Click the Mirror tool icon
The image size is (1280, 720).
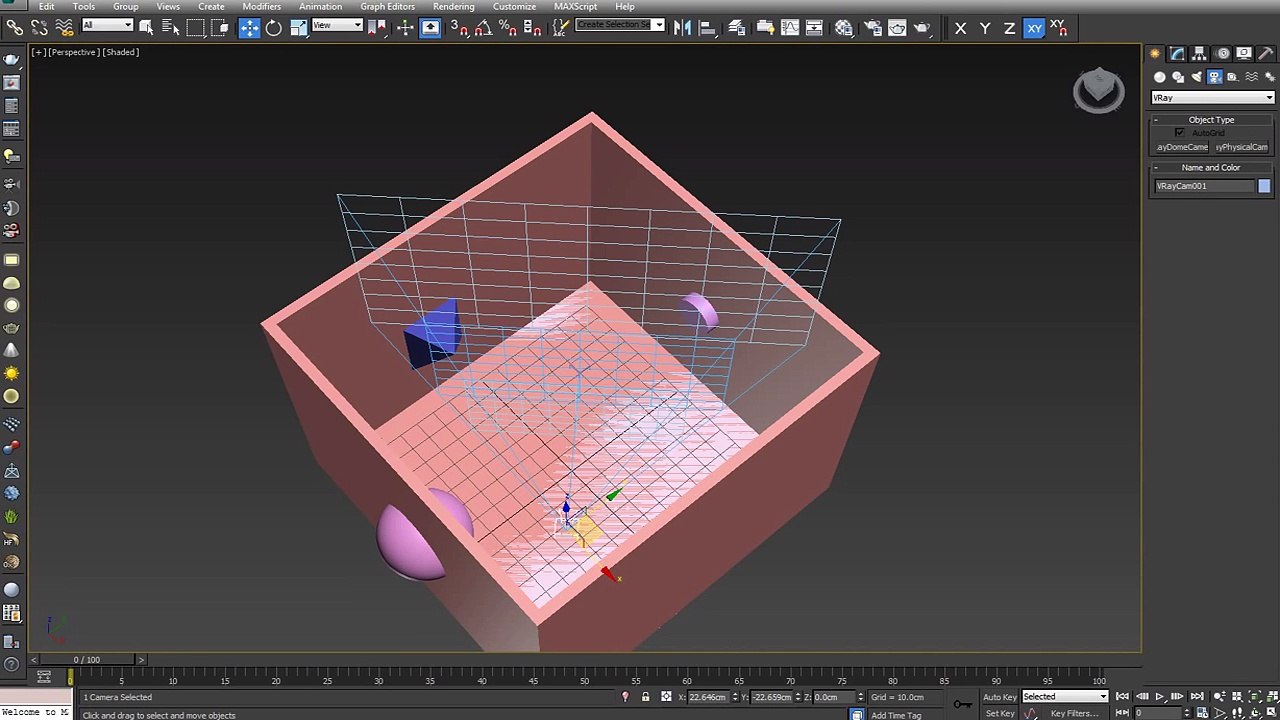click(682, 28)
